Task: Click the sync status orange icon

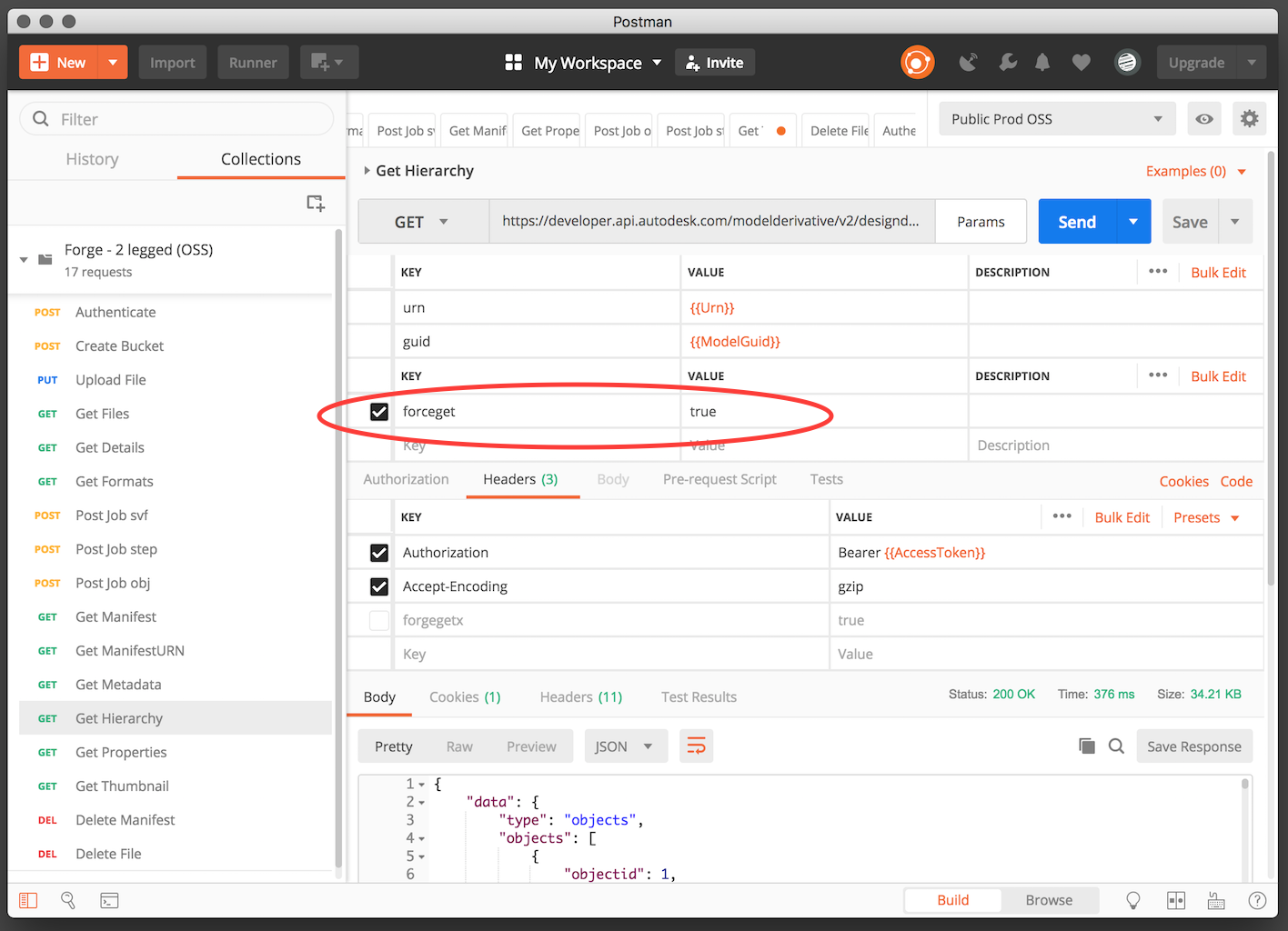Action: point(917,63)
